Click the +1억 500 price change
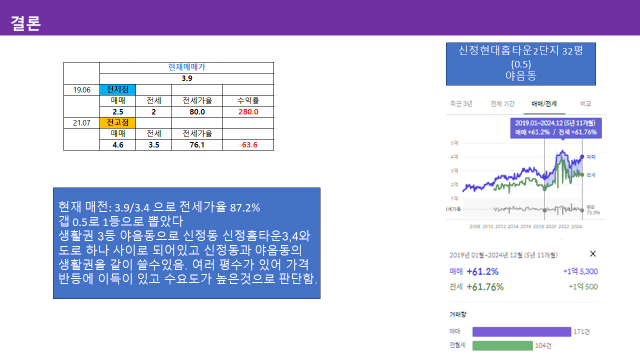The width and height of the screenshot is (640, 360). pos(583,287)
